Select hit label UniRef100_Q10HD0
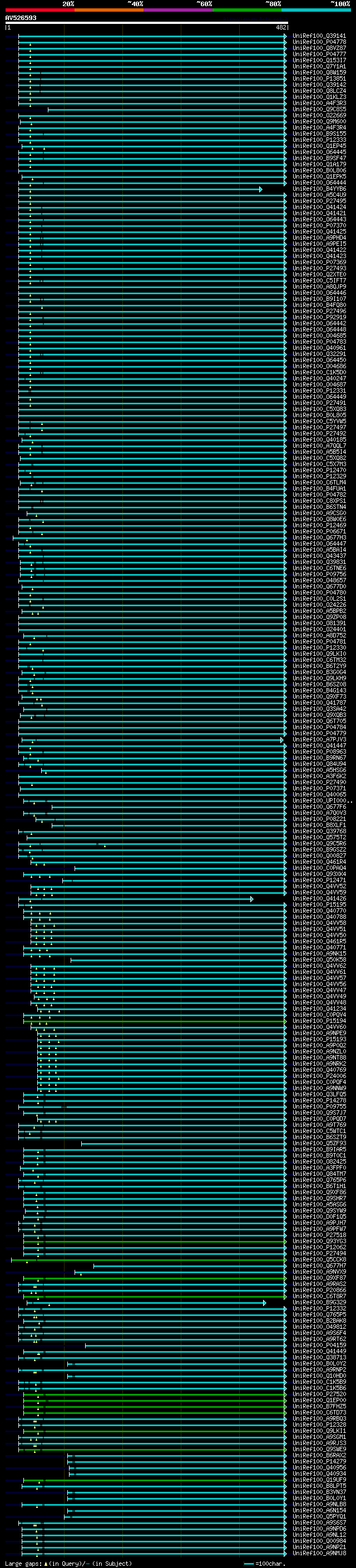 [x=319, y=1376]
